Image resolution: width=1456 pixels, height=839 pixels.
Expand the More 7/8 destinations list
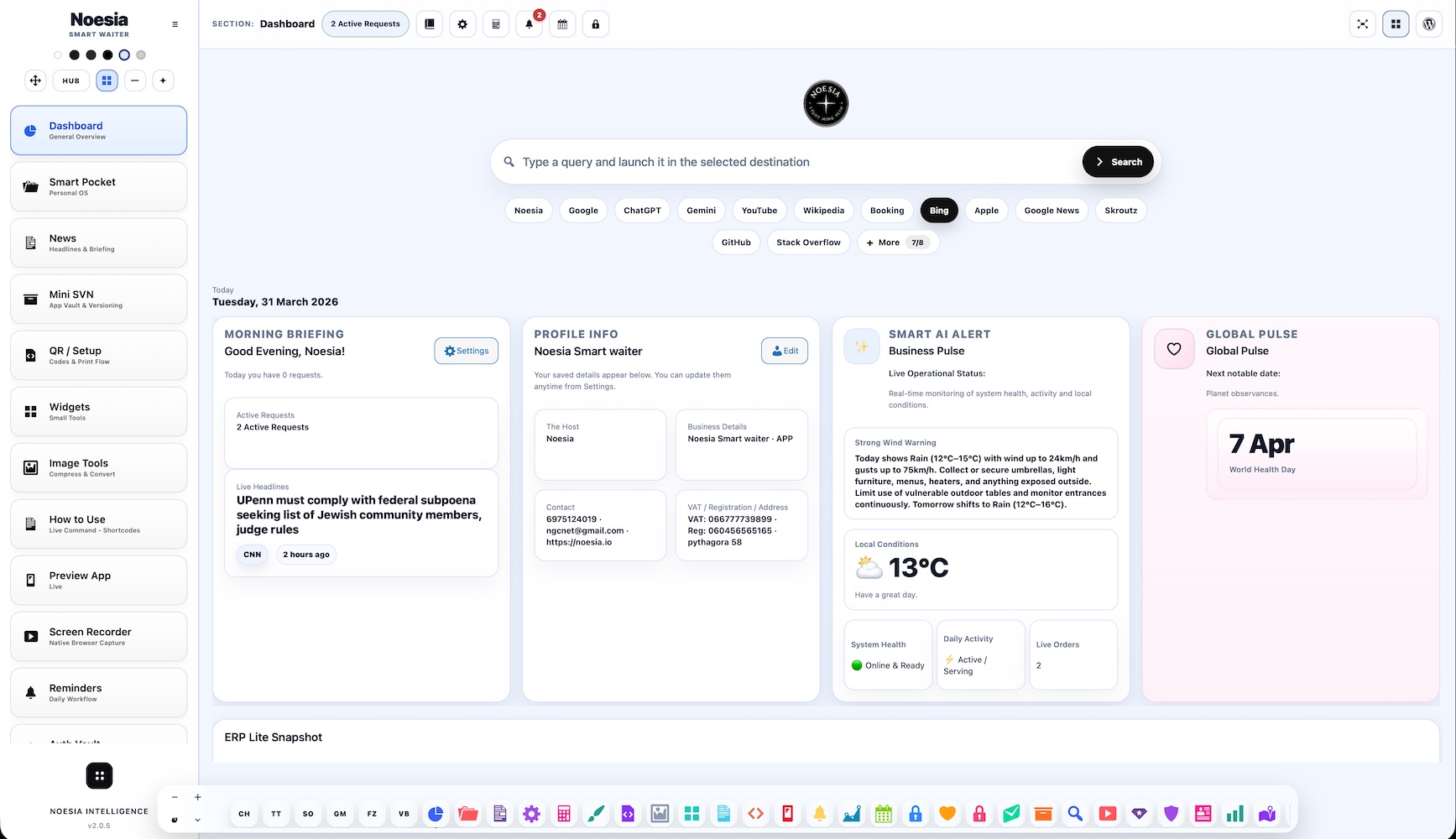click(x=898, y=242)
